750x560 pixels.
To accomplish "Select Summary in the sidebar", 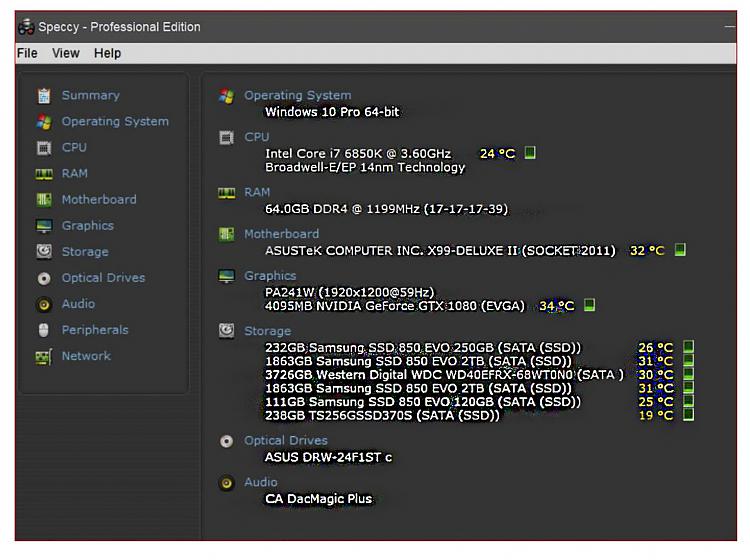I will [91, 95].
